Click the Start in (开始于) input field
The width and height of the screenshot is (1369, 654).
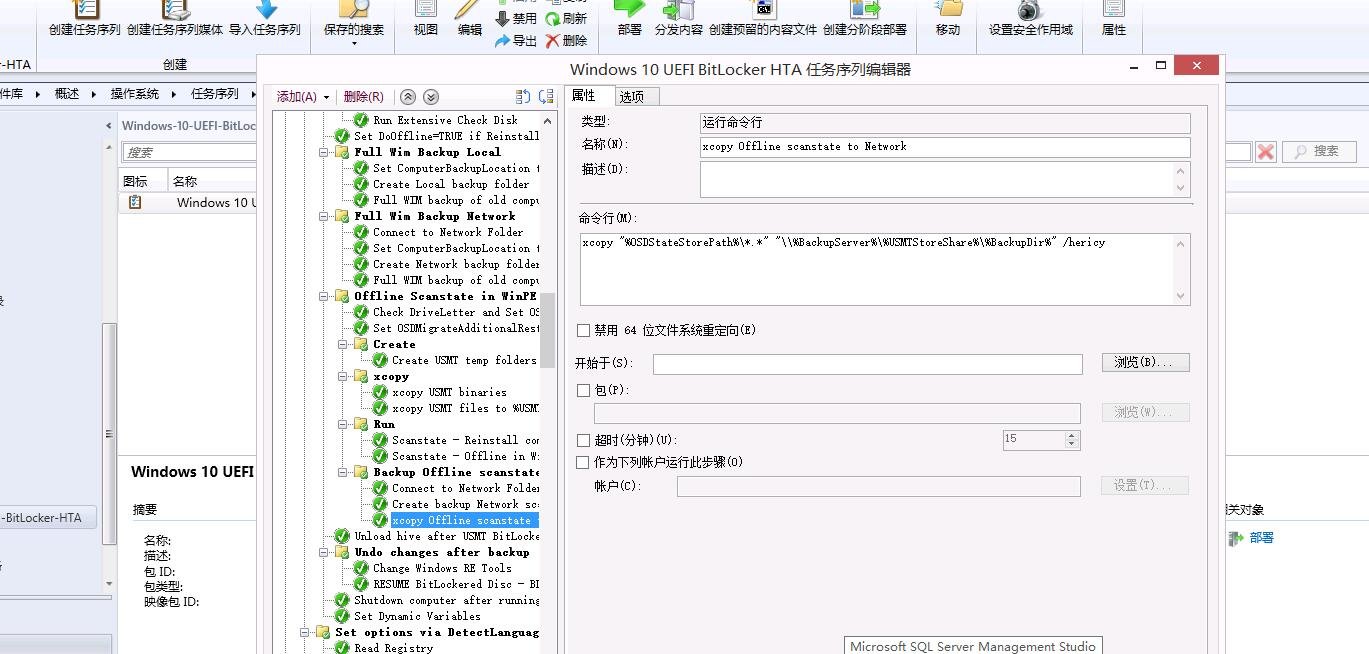[x=868, y=364]
